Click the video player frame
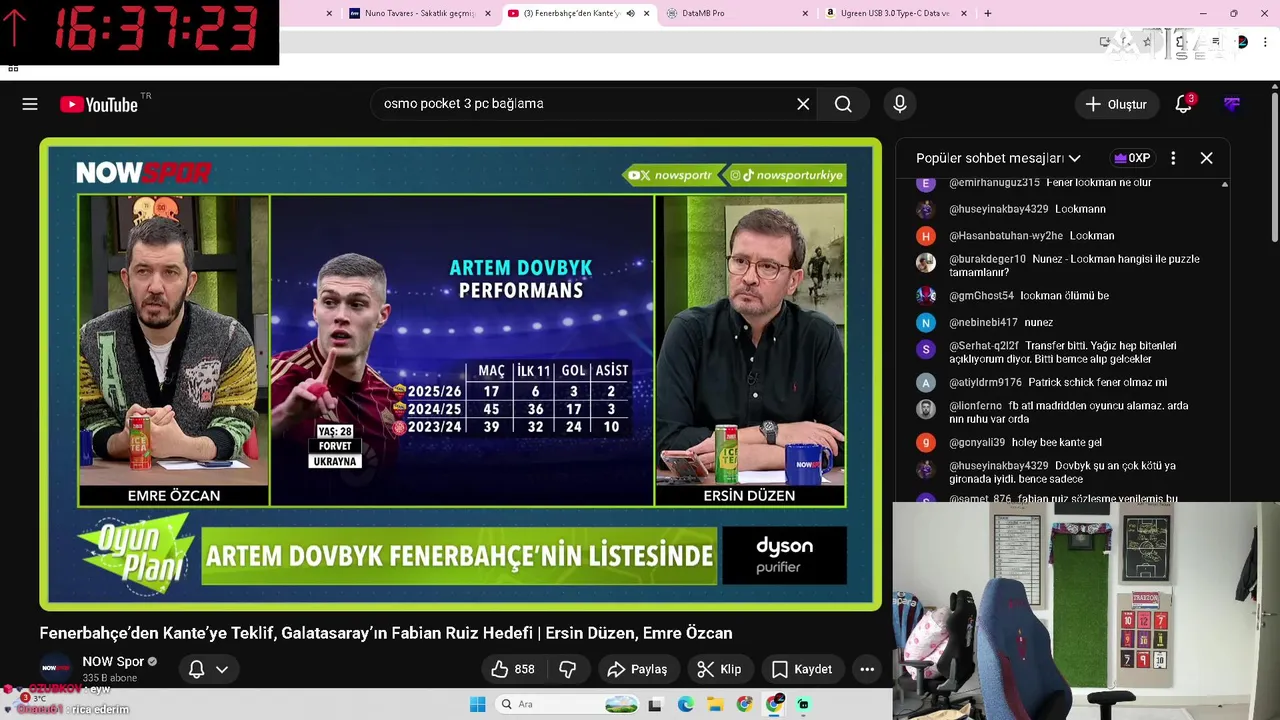Viewport: 1280px width, 720px height. click(461, 374)
